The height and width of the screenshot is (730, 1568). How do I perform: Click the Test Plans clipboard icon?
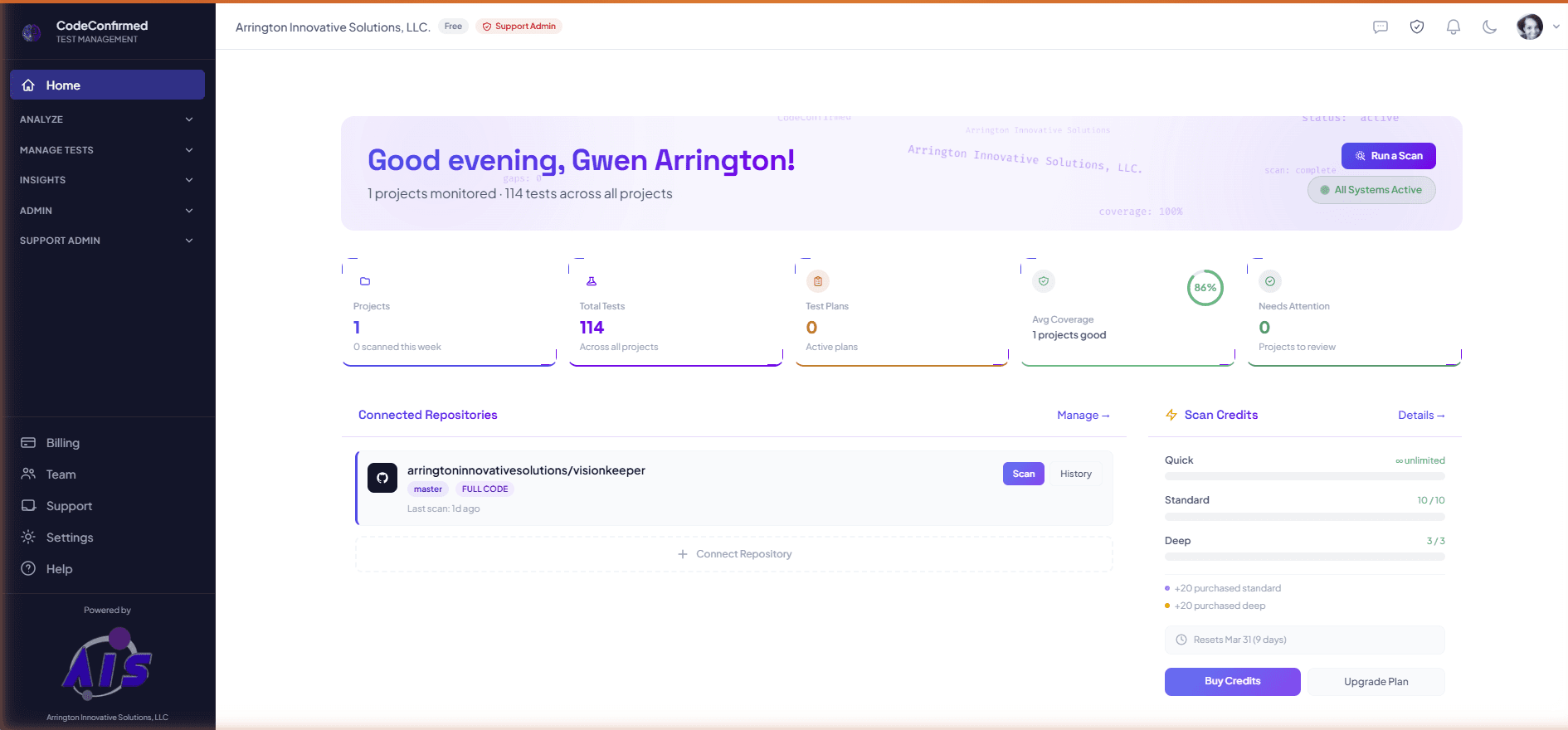coord(818,281)
